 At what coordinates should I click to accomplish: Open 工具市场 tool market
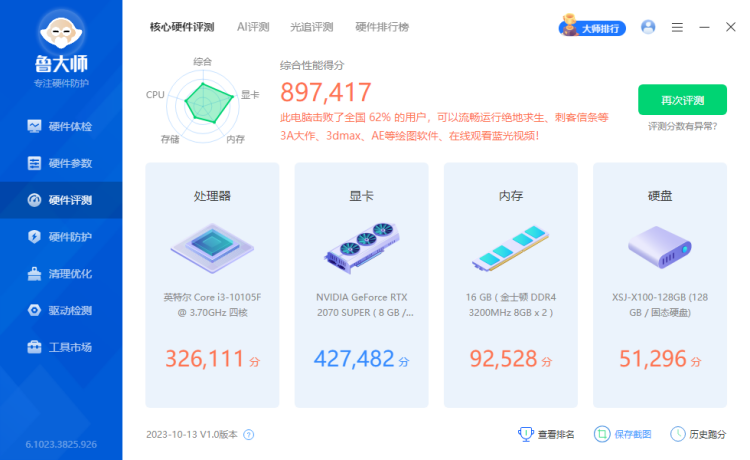(61, 348)
